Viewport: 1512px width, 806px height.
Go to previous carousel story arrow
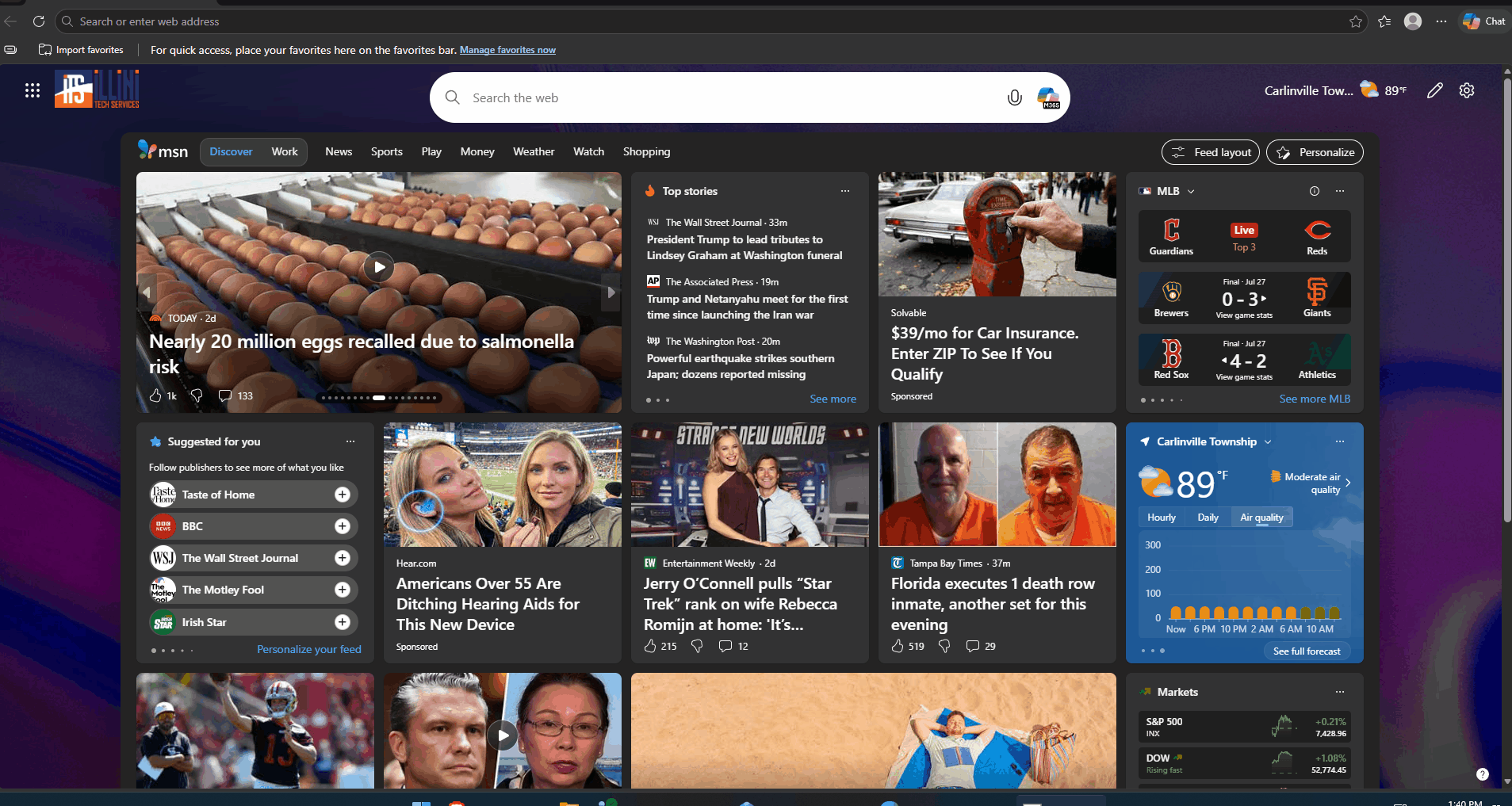click(x=147, y=292)
